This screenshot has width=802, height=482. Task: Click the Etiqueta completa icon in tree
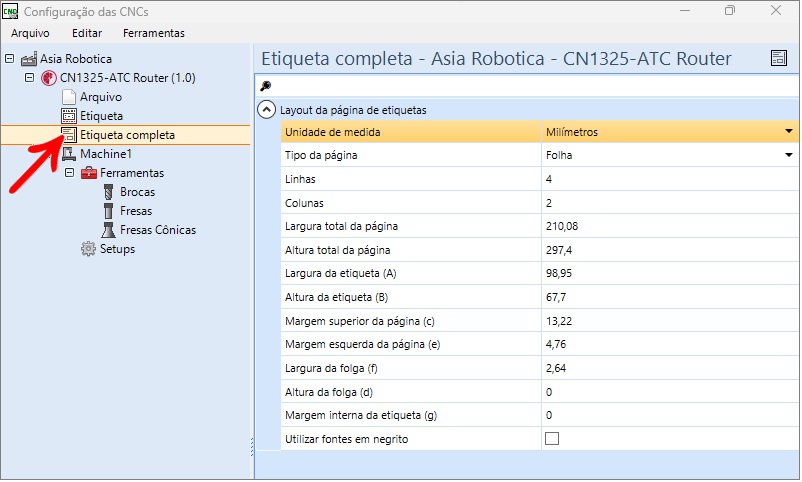[69, 135]
